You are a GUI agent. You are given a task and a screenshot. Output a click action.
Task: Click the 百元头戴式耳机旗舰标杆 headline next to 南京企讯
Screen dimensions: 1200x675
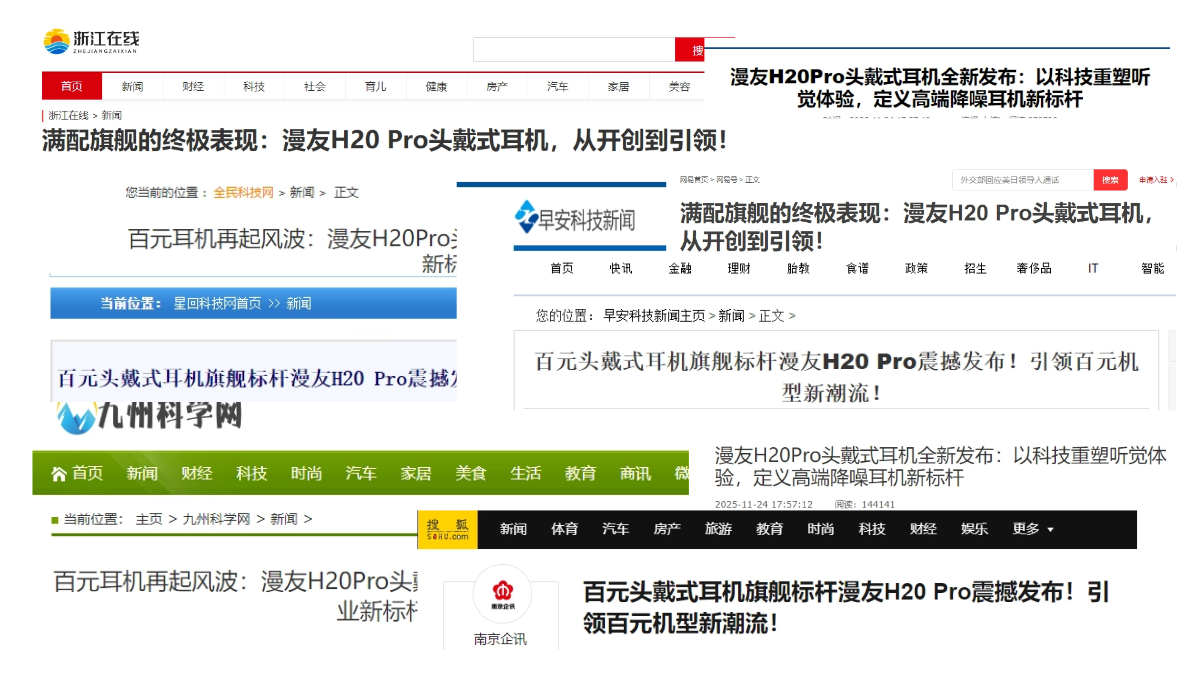coord(845,607)
